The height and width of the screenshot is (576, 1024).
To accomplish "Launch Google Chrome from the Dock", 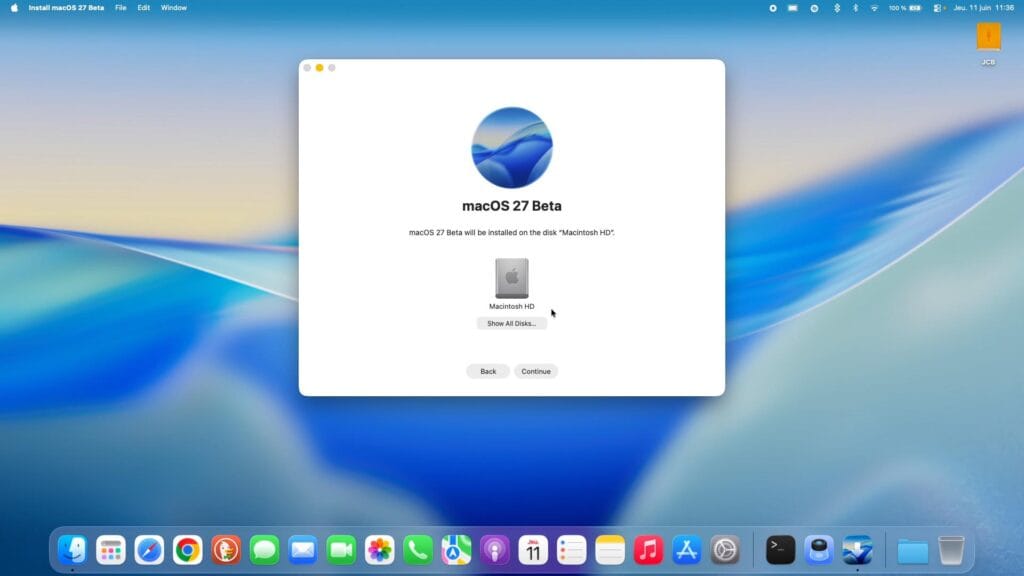I will click(187, 550).
